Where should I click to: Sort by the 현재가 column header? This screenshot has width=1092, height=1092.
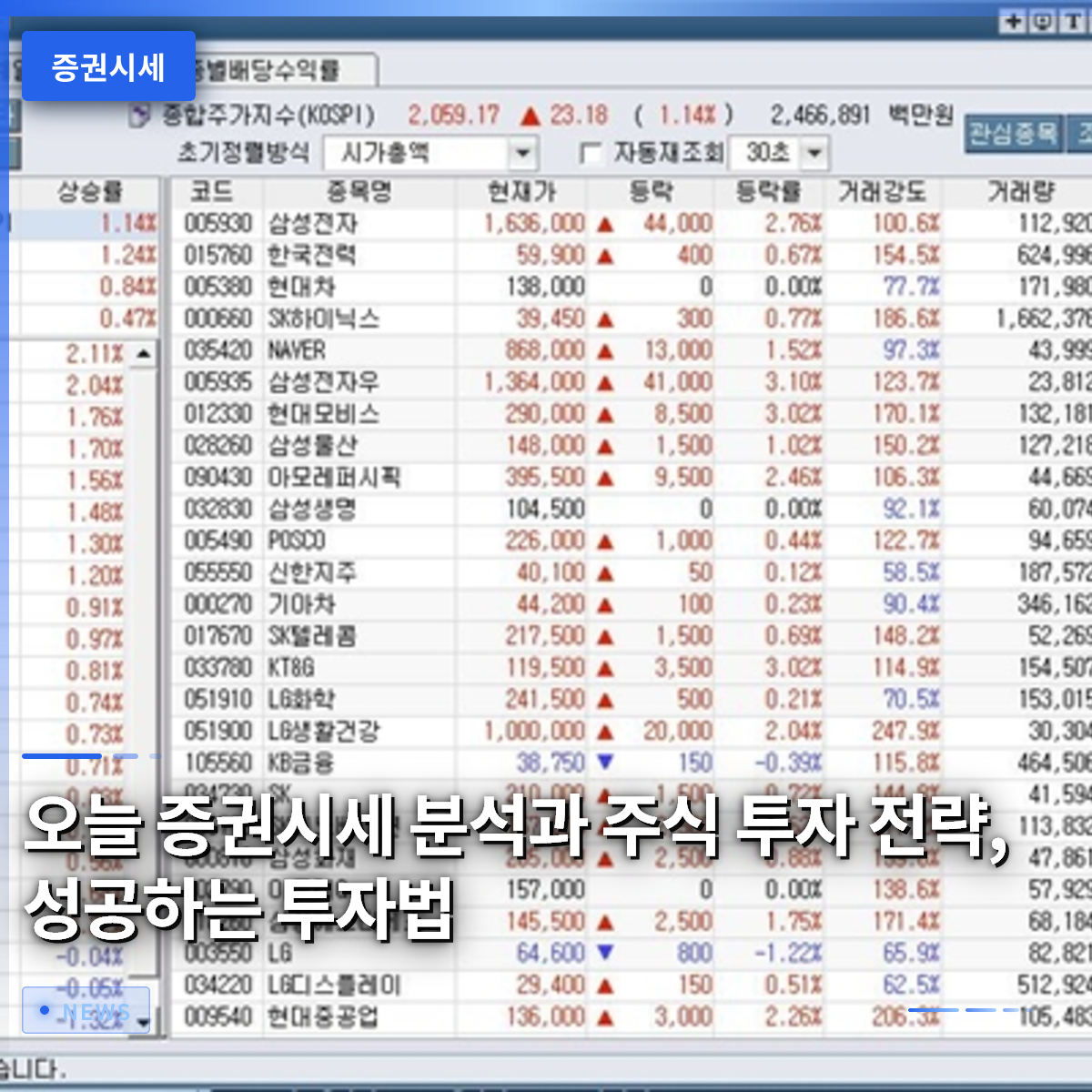(521, 192)
